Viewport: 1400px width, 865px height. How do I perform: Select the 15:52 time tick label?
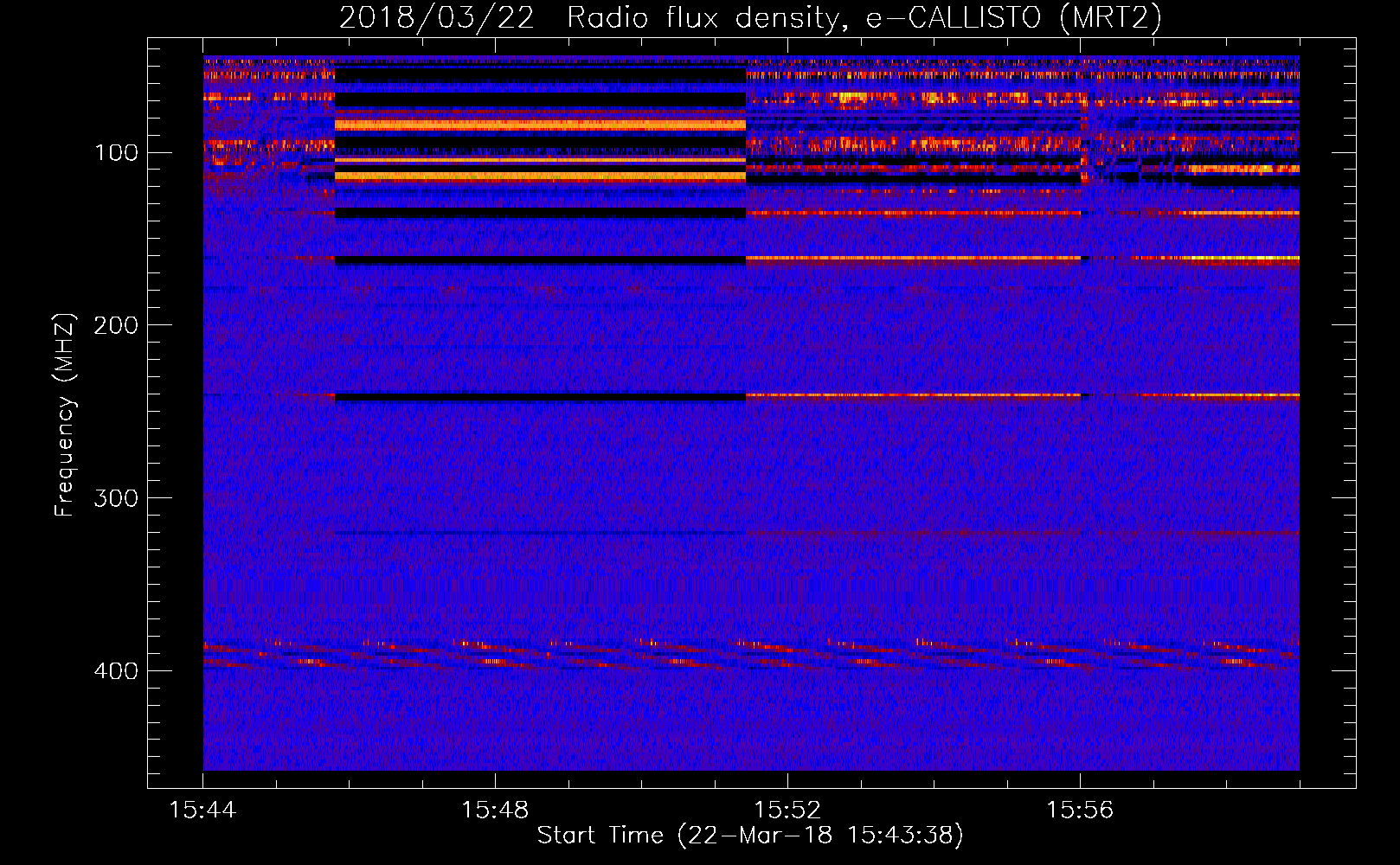pos(787,811)
